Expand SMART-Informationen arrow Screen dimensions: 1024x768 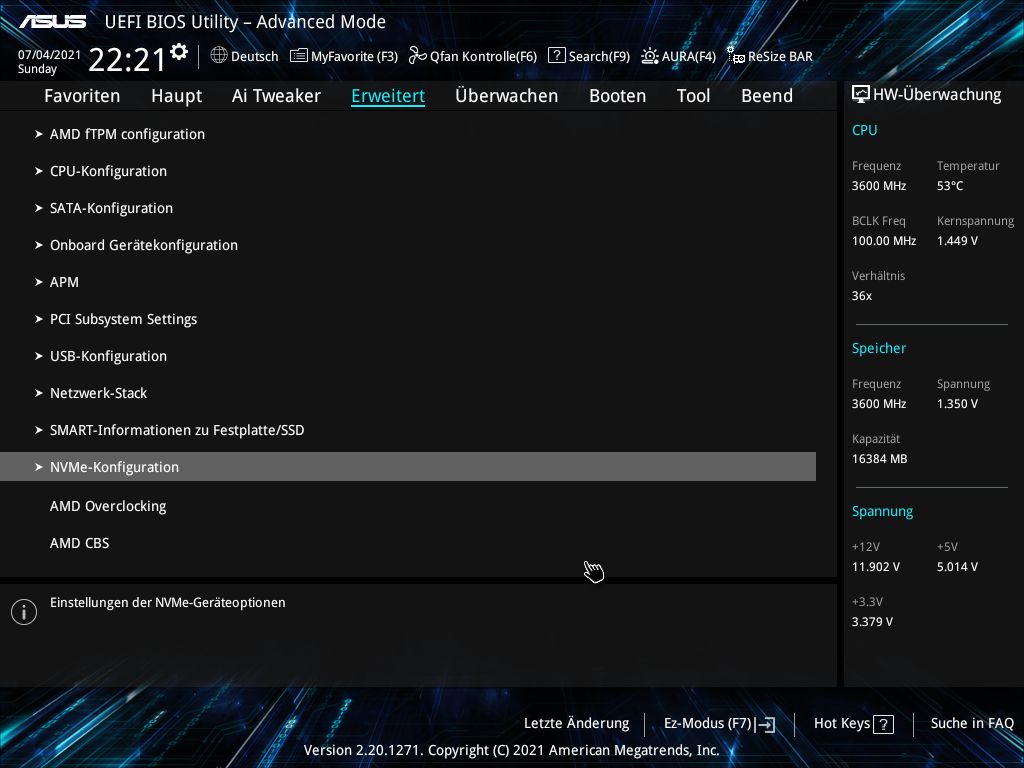pyautogui.click(x=39, y=430)
